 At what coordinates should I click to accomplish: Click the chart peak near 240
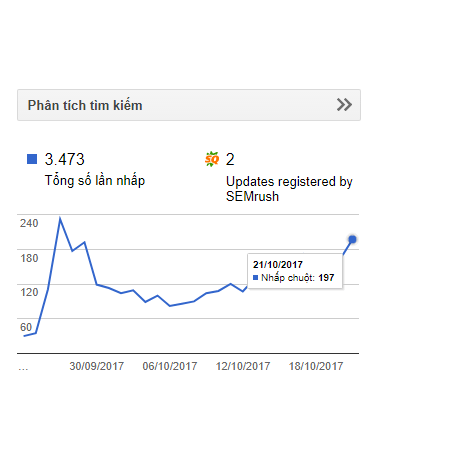coord(60,219)
